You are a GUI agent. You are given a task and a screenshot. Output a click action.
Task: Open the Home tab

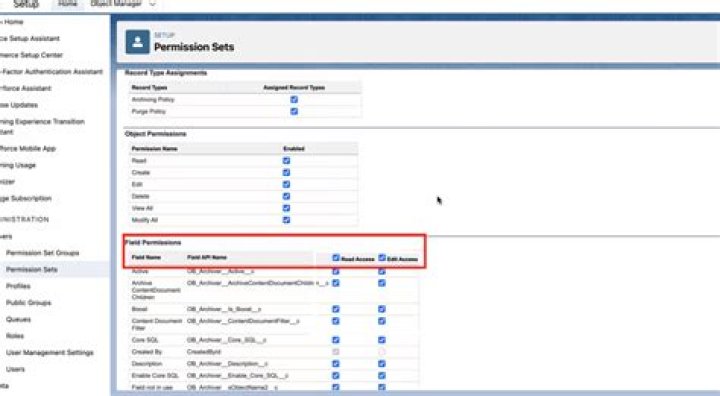point(68,4)
